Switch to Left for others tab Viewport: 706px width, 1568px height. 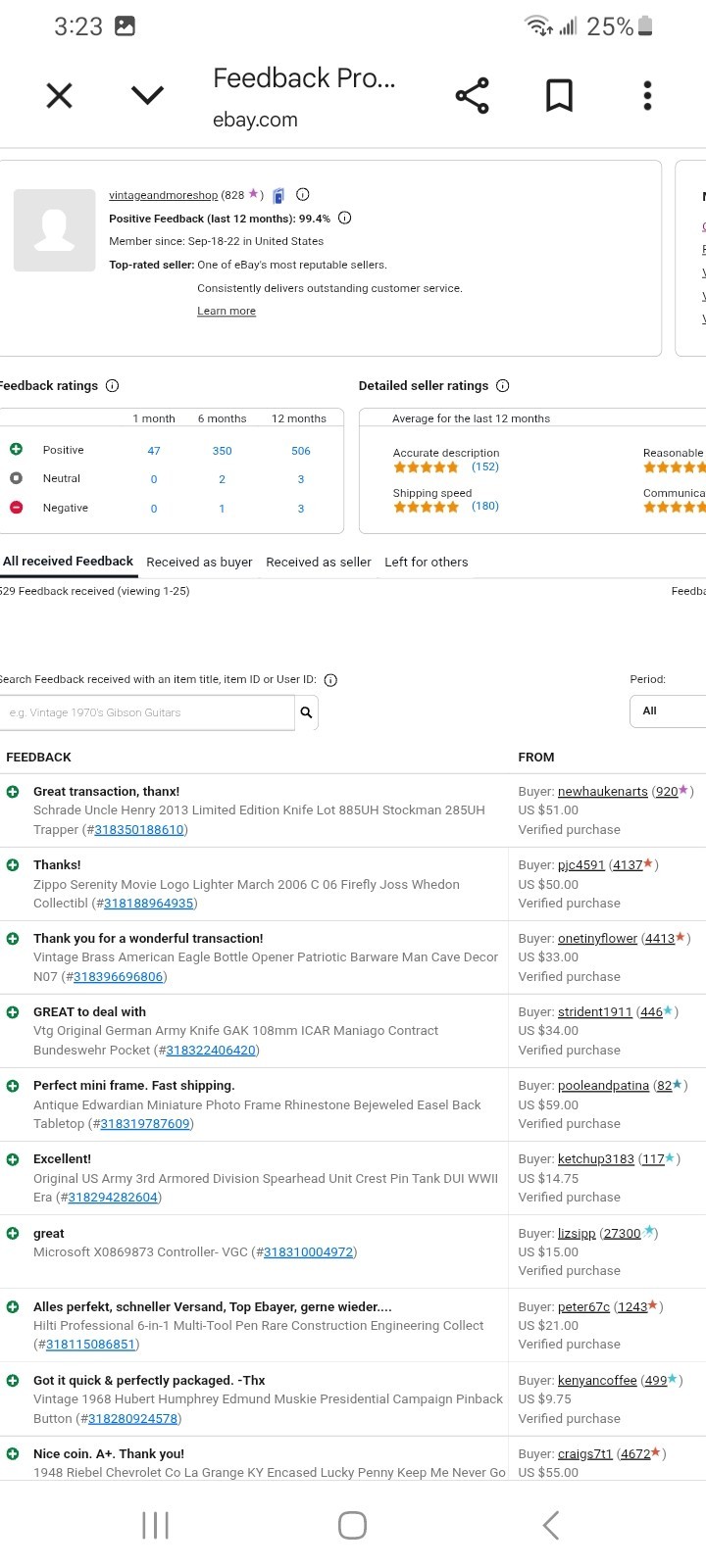427,562
